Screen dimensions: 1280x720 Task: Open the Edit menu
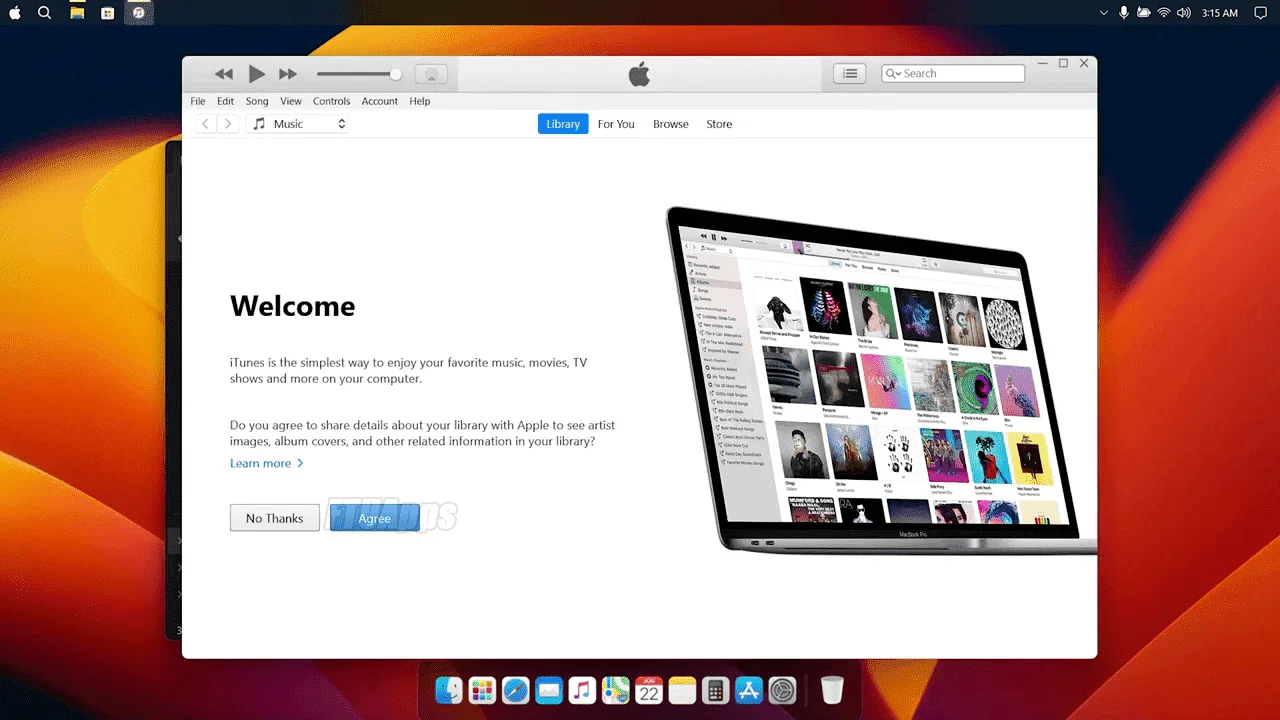[226, 101]
